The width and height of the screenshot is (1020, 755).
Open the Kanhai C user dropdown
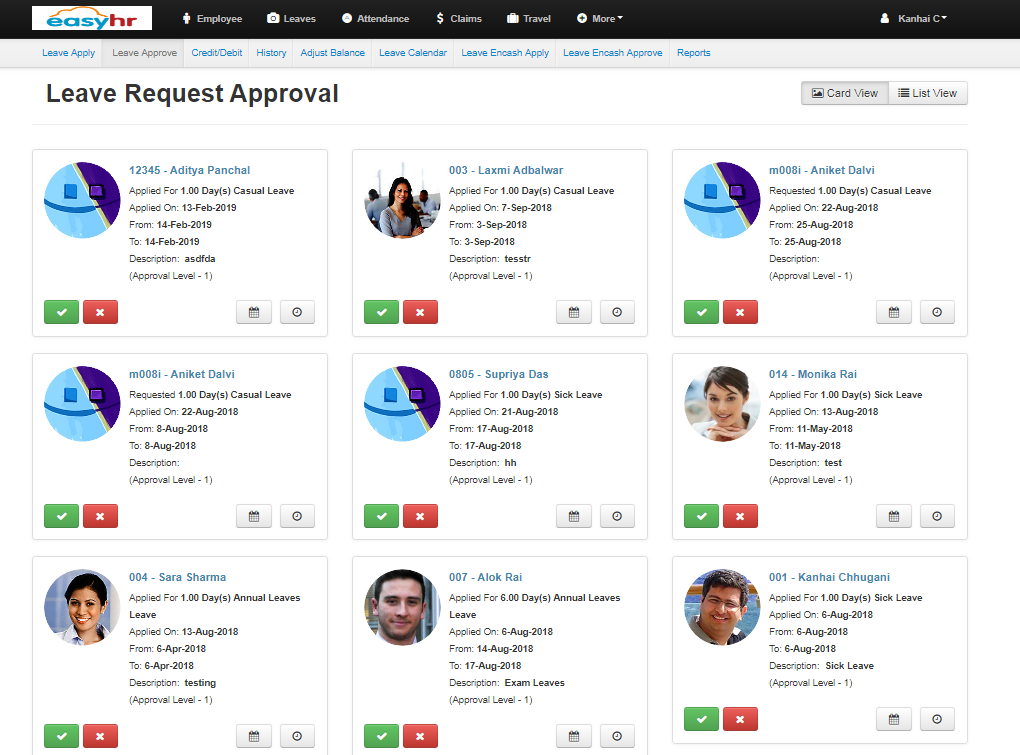coord(913,18)
